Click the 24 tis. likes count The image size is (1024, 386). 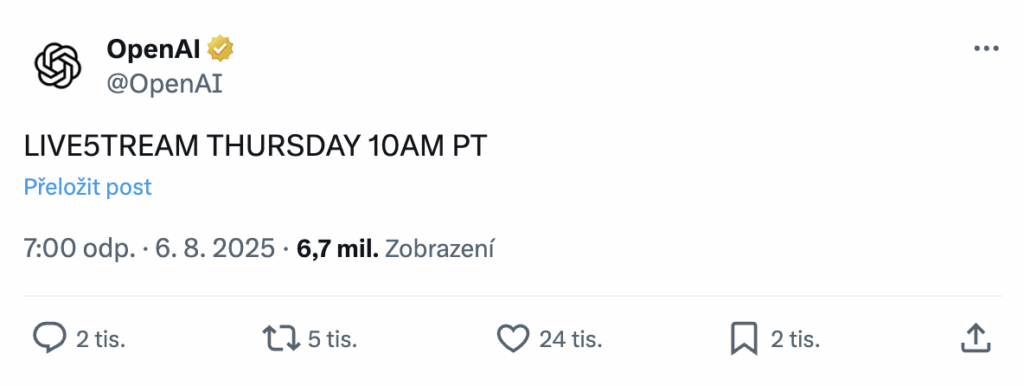coord(570,339)
